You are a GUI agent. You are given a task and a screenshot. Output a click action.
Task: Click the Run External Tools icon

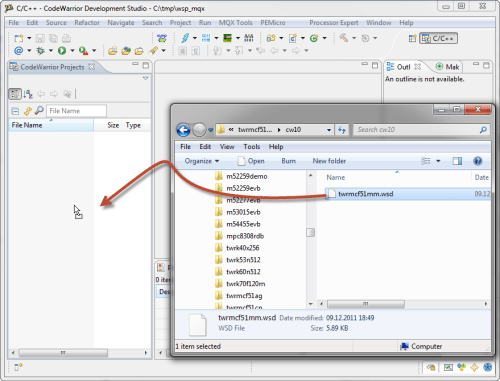(83, 51)
